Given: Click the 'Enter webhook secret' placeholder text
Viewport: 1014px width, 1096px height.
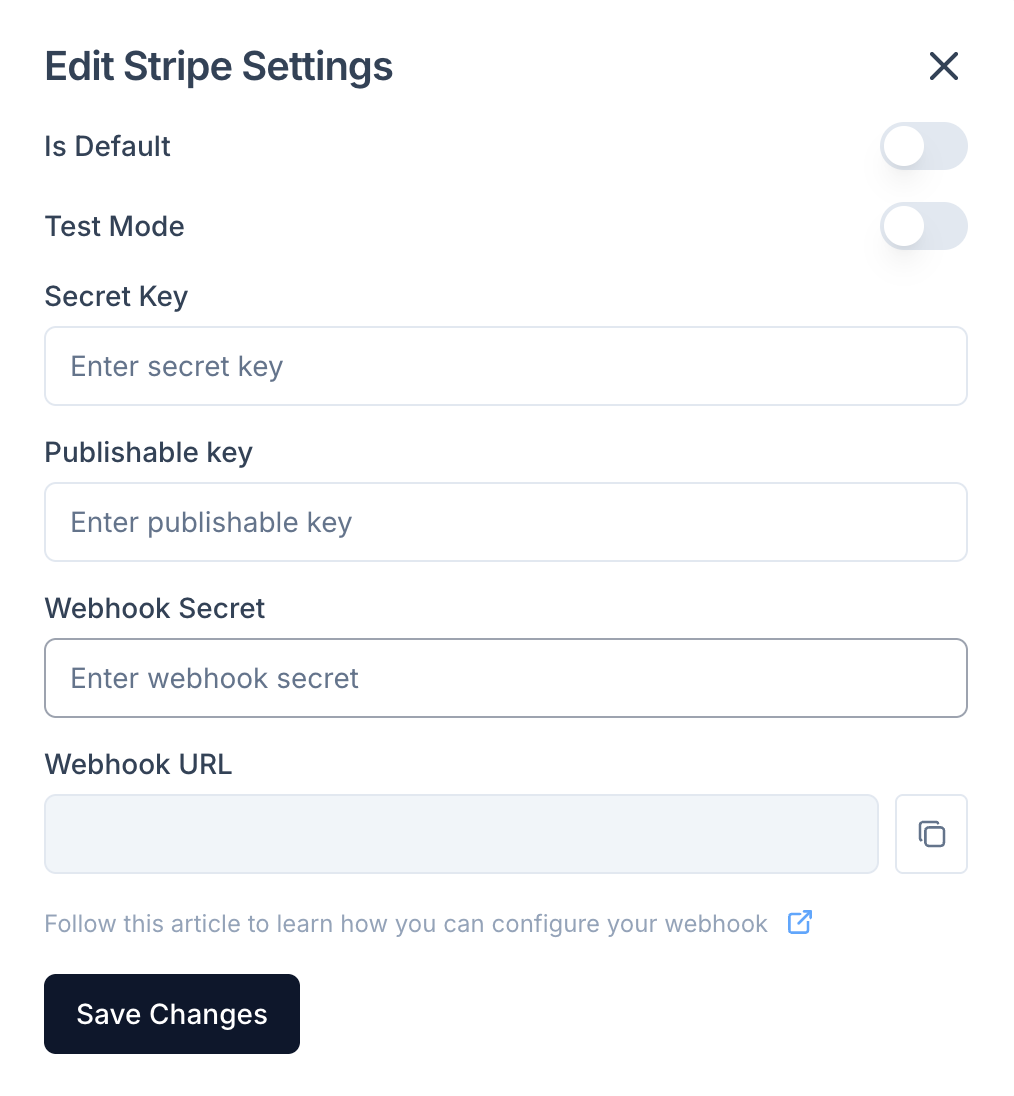Looking at the screenshot, I should [215, 678].
